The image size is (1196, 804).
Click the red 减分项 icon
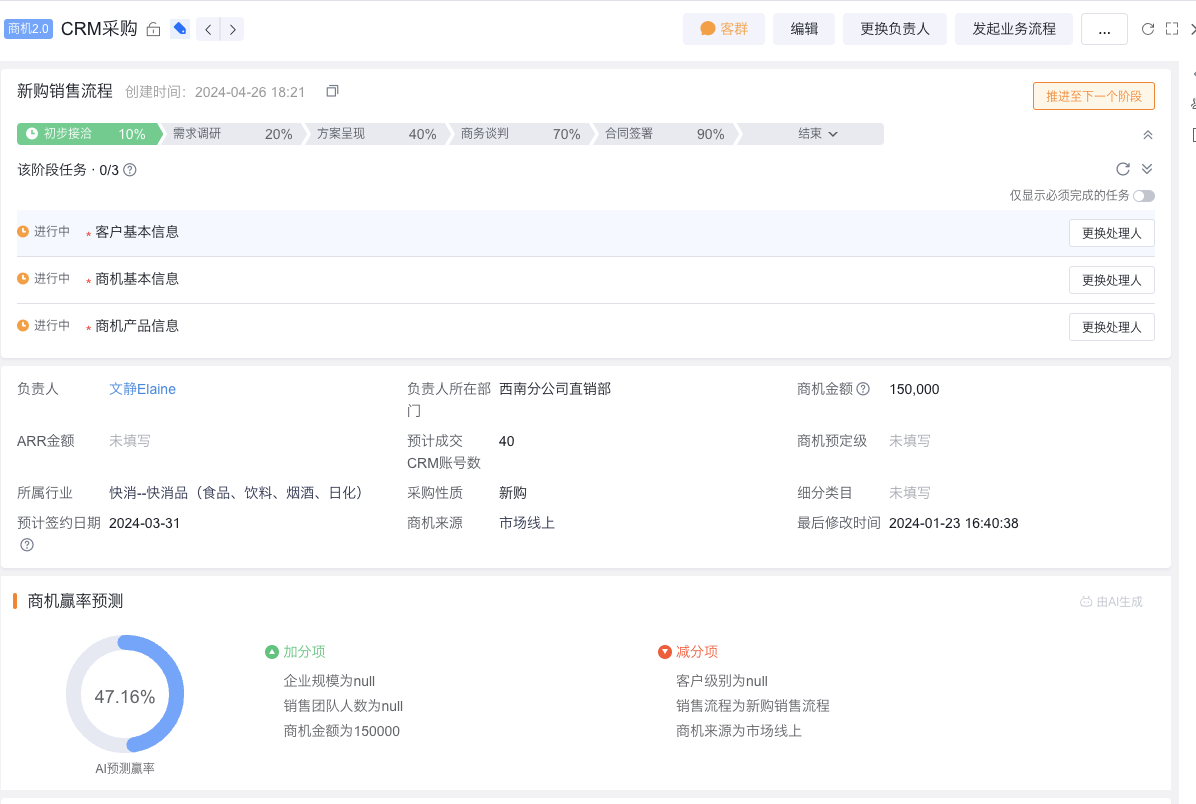click(664, 651)
